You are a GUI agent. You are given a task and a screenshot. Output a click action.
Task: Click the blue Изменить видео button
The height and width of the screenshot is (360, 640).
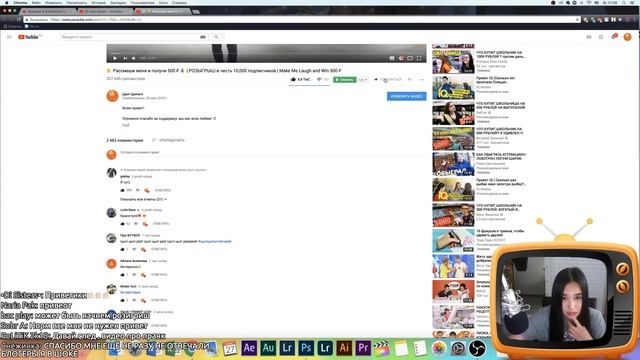coord(407,96)
